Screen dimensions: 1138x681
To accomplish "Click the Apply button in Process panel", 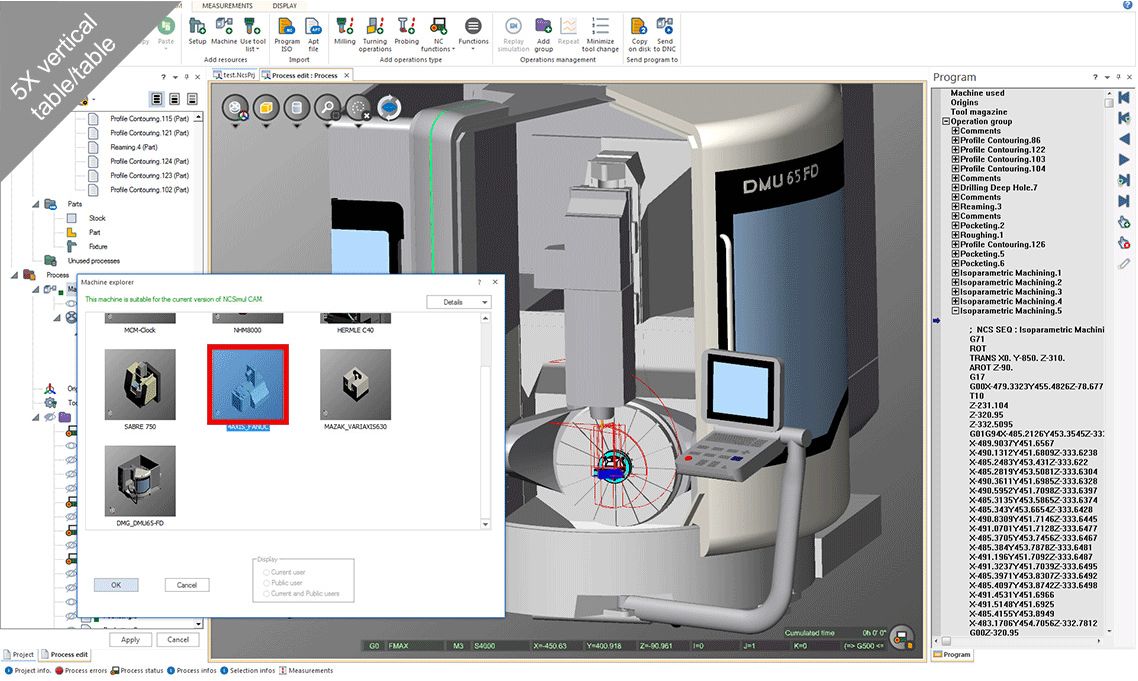I will click(130, 640).
